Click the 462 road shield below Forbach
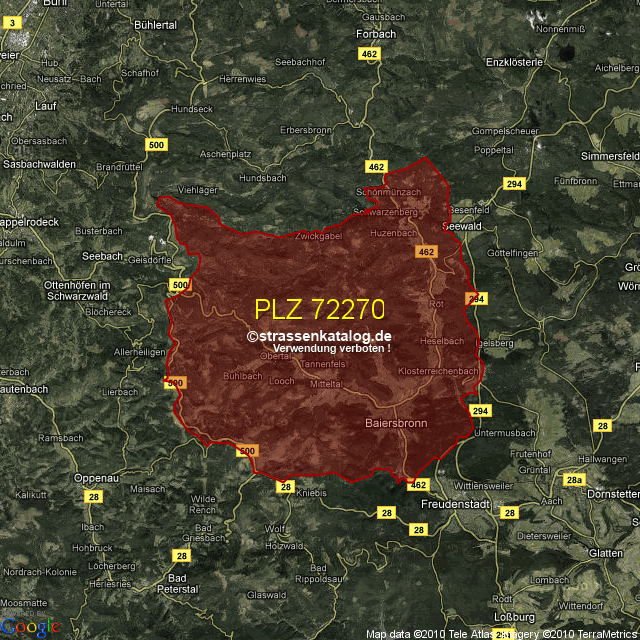This screenshot has width=640, height=640. 370,53
